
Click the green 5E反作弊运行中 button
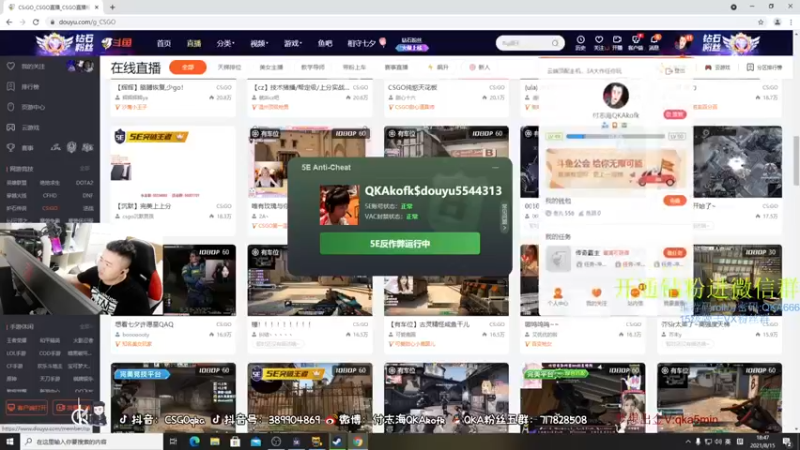click(399, 243)
